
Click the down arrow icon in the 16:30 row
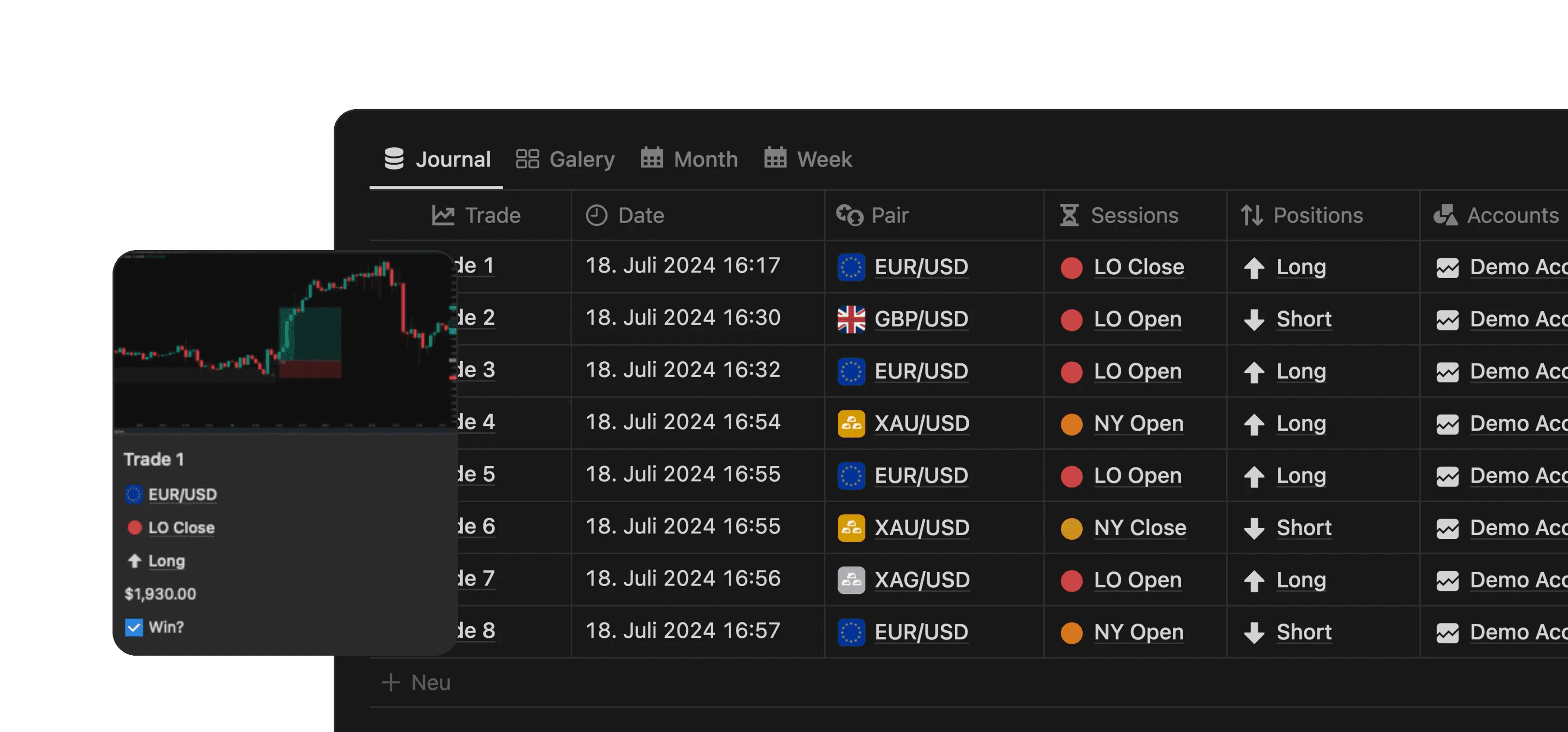1254,320
